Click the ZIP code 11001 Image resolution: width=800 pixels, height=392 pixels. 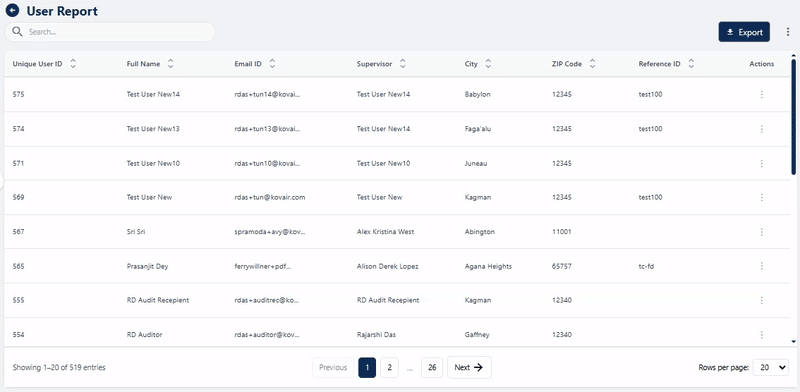point(561,232)
